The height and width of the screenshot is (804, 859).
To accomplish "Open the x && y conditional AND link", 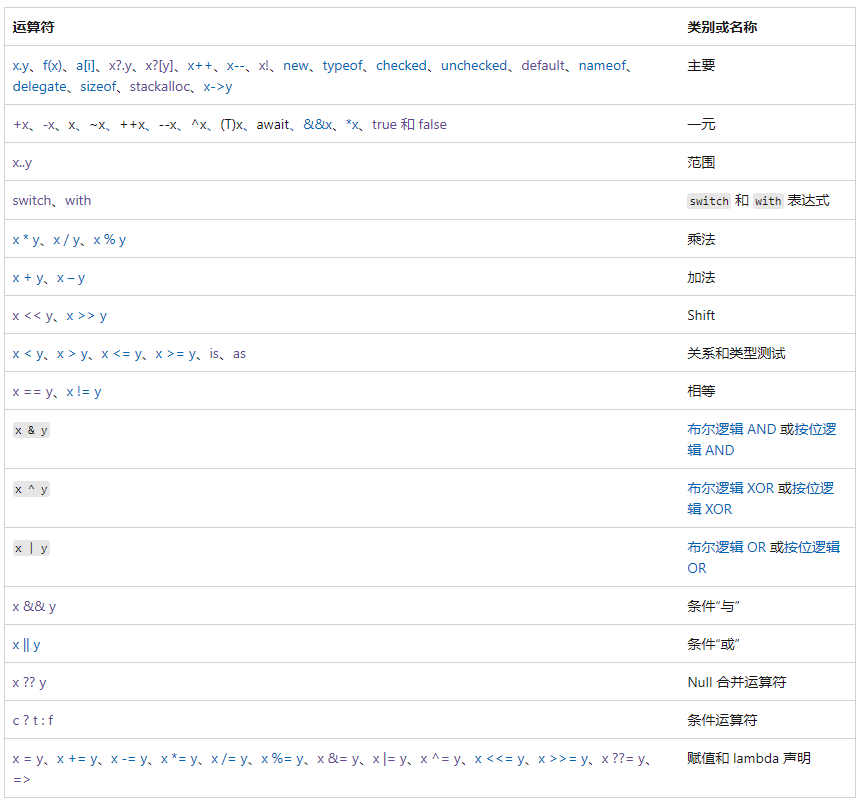I will tap(34, 607).
